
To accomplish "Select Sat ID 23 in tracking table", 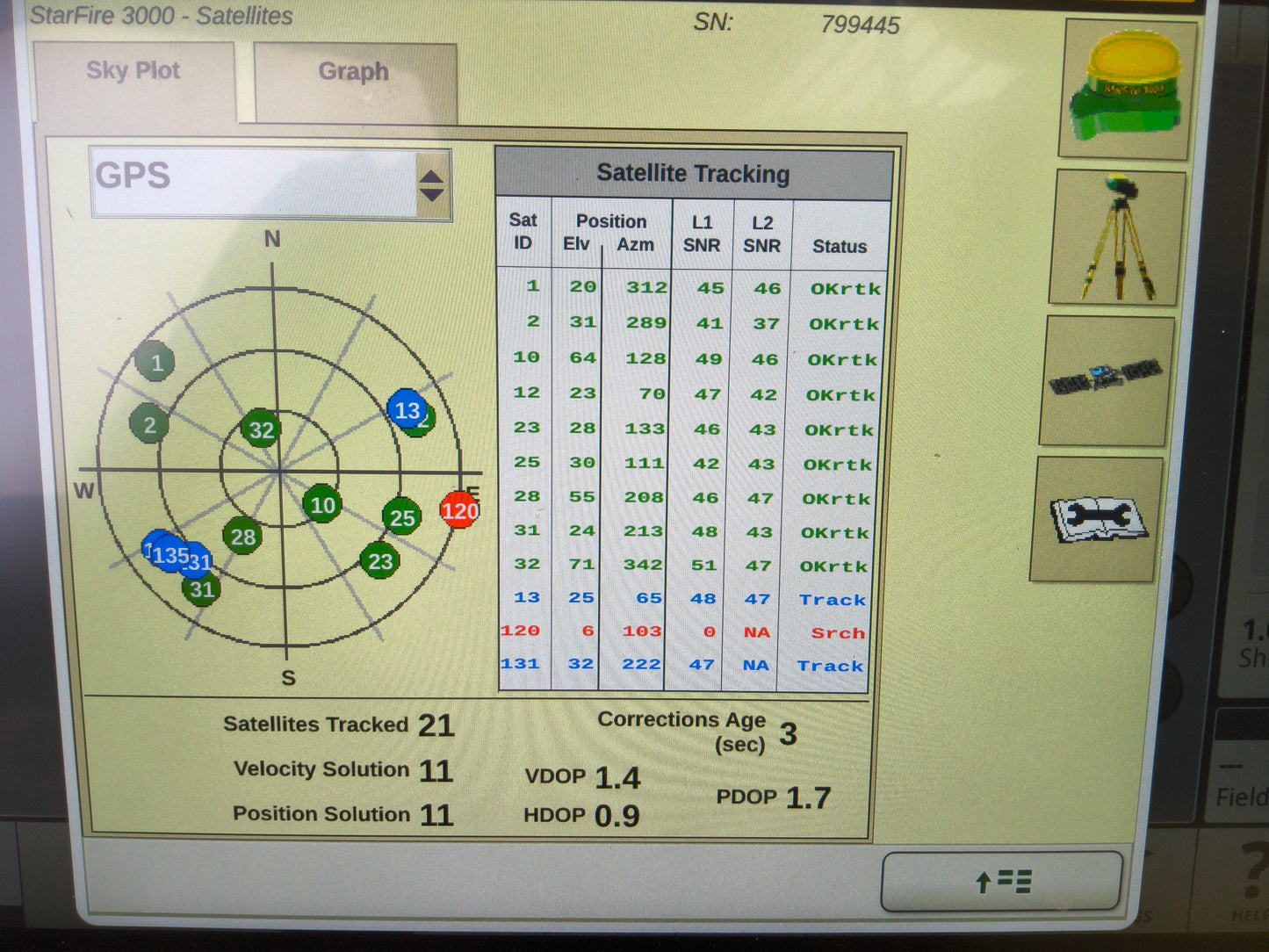I will click(526, 428).
